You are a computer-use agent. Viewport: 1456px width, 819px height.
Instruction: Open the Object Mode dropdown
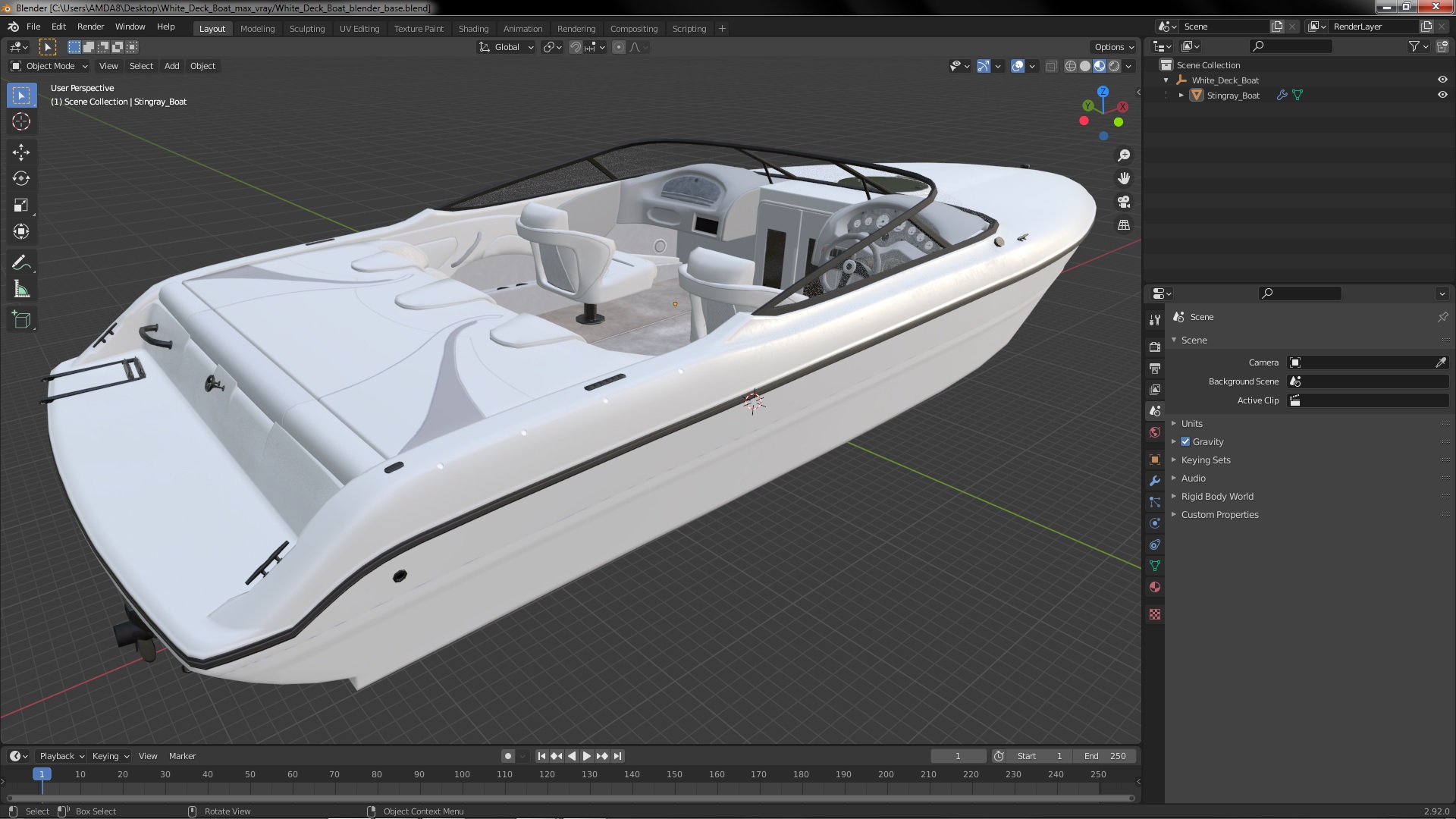tap(49, 66)
